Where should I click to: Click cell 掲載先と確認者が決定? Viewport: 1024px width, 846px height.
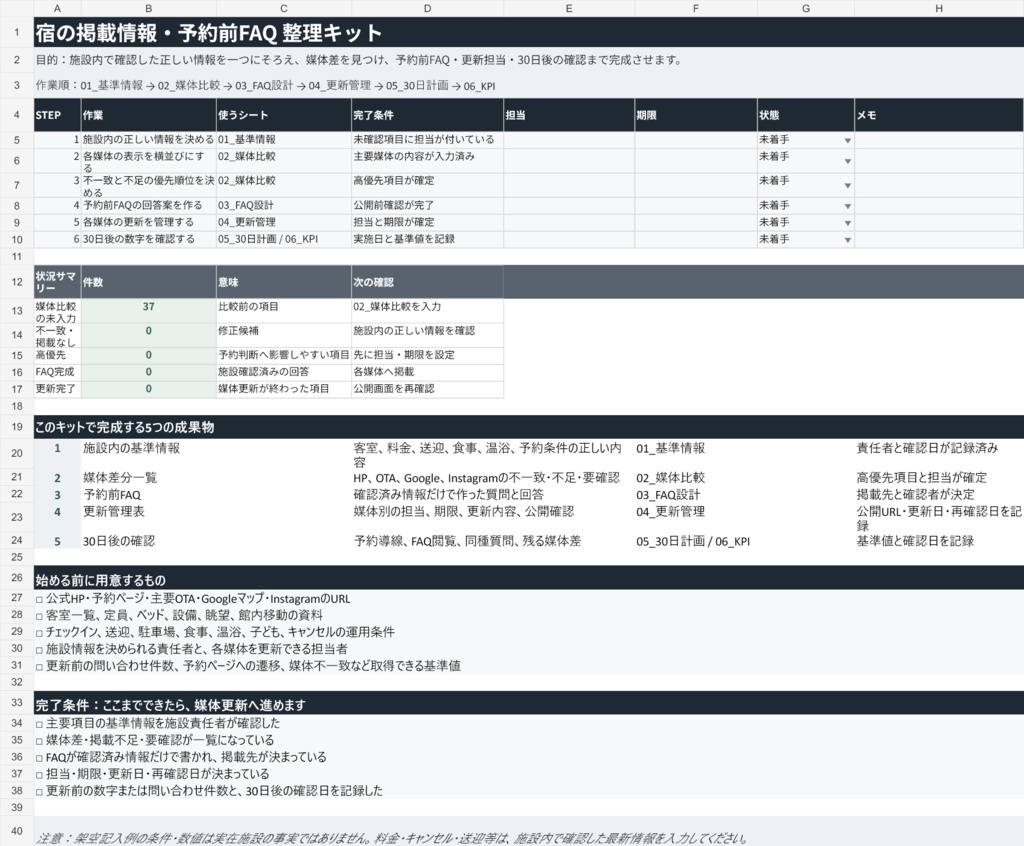click(938, 495)
